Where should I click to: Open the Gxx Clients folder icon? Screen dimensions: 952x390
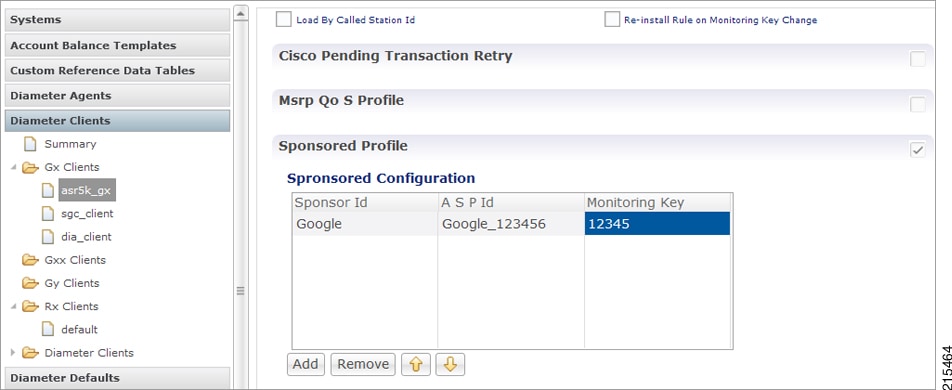click(x=30, y=260)
